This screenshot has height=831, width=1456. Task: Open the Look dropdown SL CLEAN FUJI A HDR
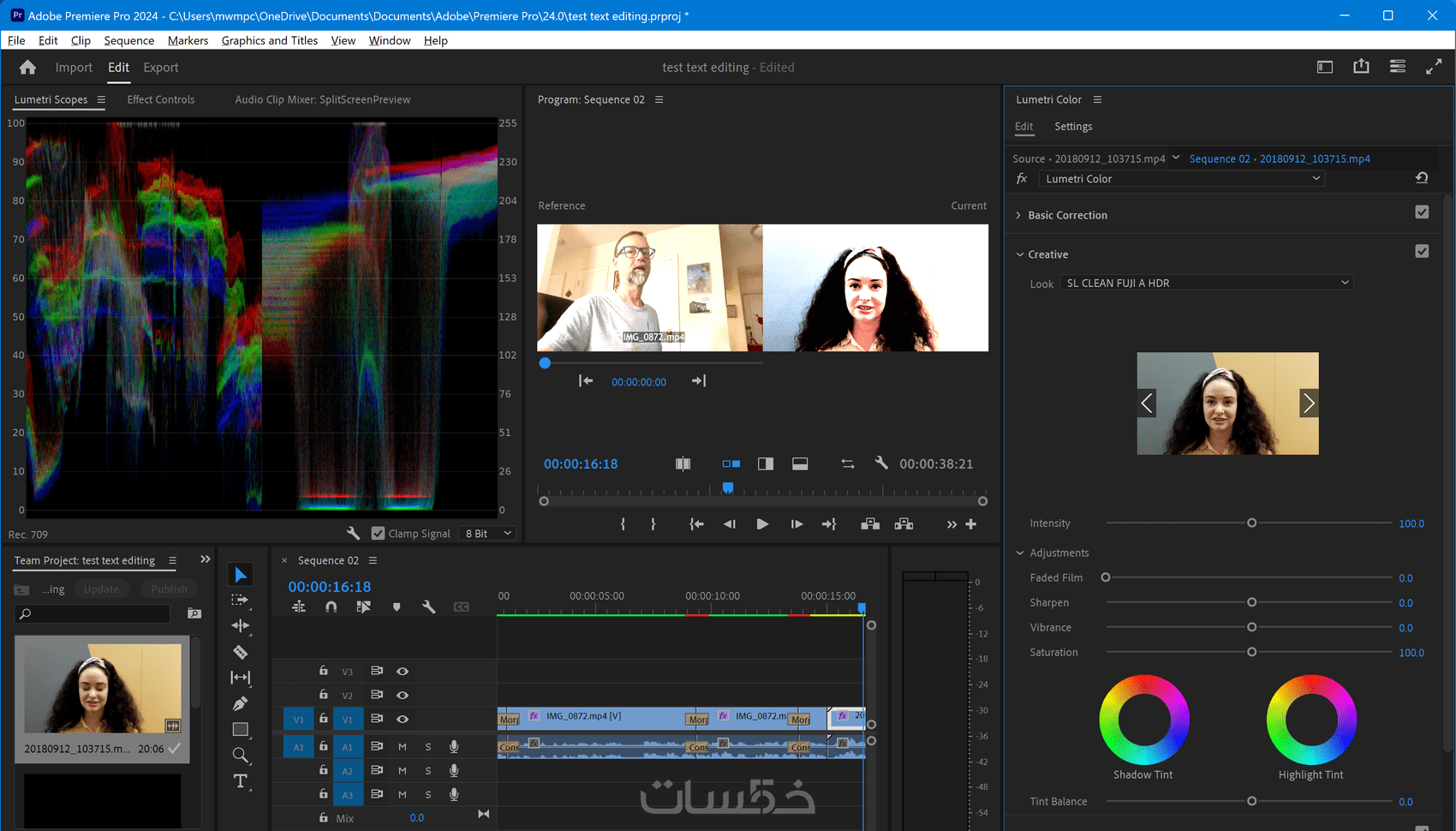tap(1207, 283)
